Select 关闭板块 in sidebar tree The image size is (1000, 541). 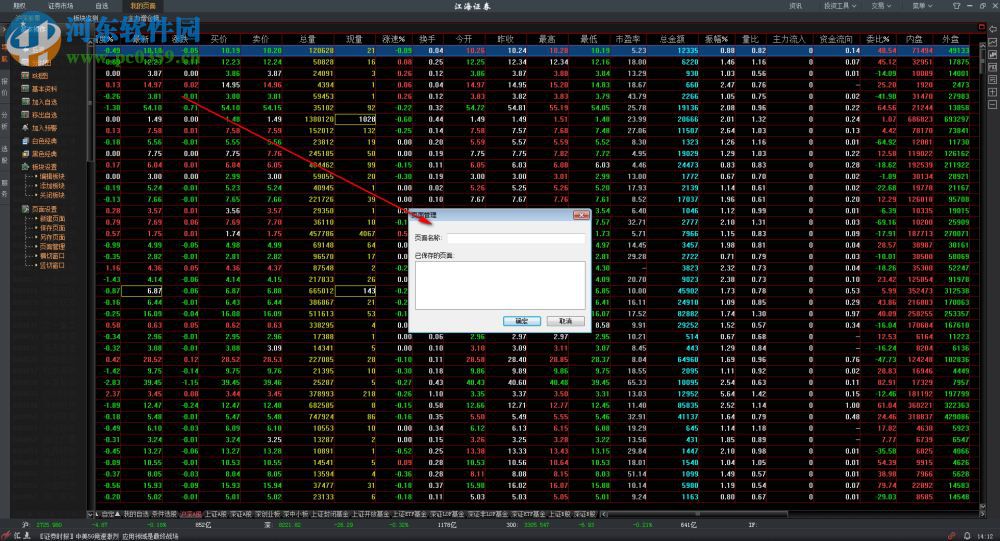pyautogui.click(x=52, y=195)
